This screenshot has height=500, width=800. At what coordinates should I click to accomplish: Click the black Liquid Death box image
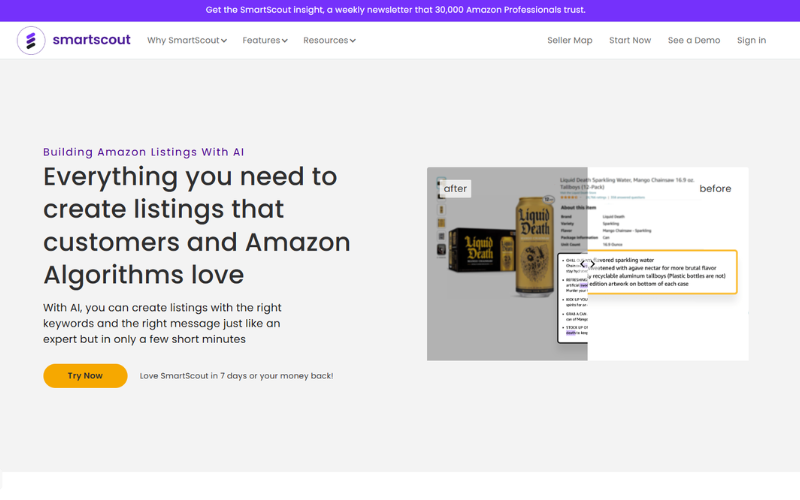pyautogui.click(x=482, y=250)
